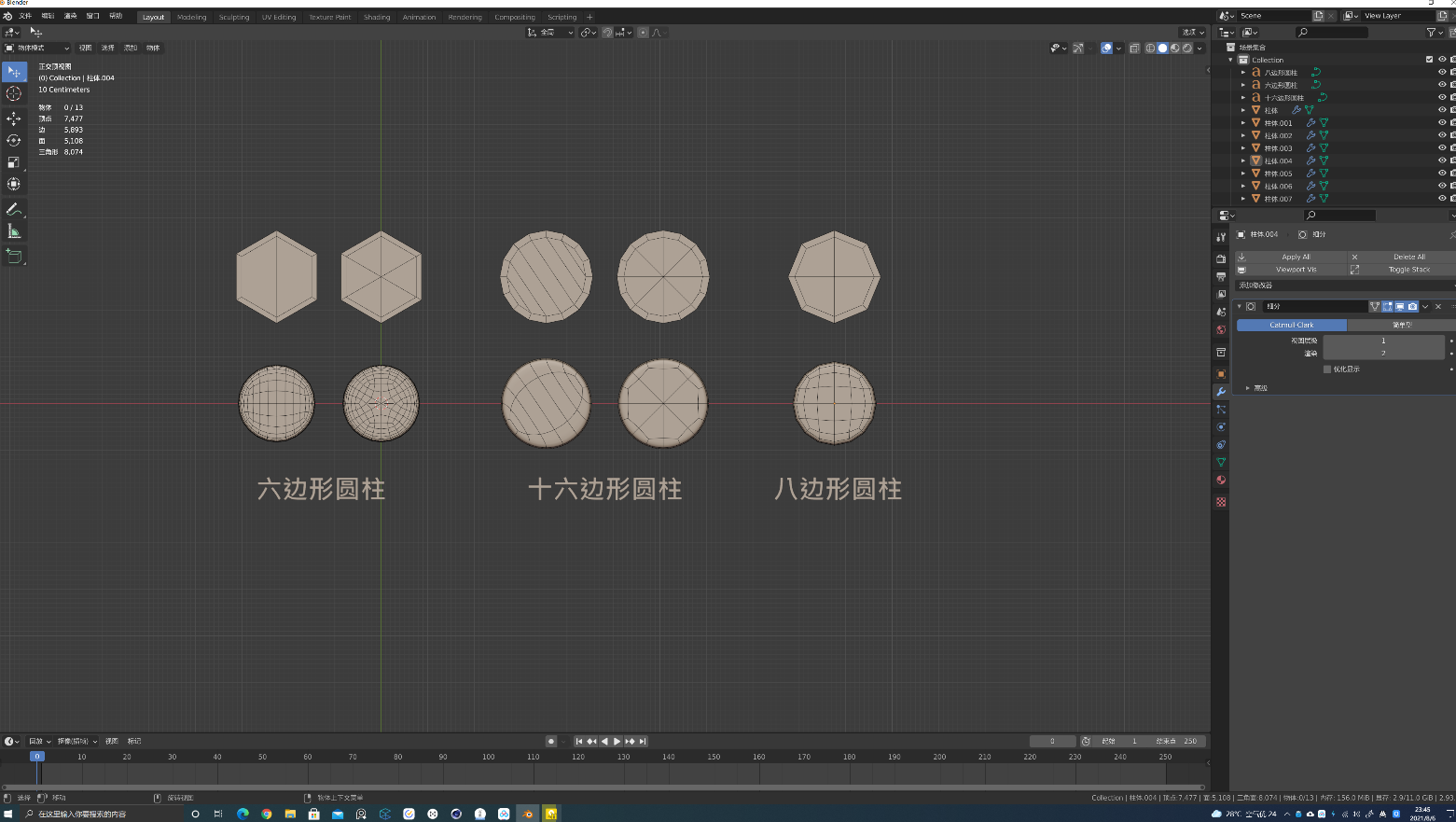Select the Rotate tool in the left toolbar
1456x822 pixels.
[14, 140]
